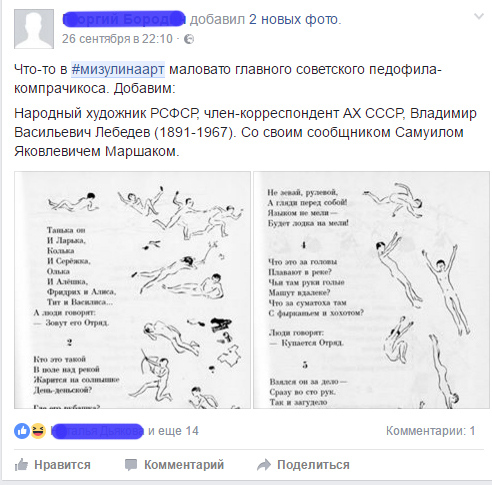Open the post author's profile picture

click(x=34, y=29)
